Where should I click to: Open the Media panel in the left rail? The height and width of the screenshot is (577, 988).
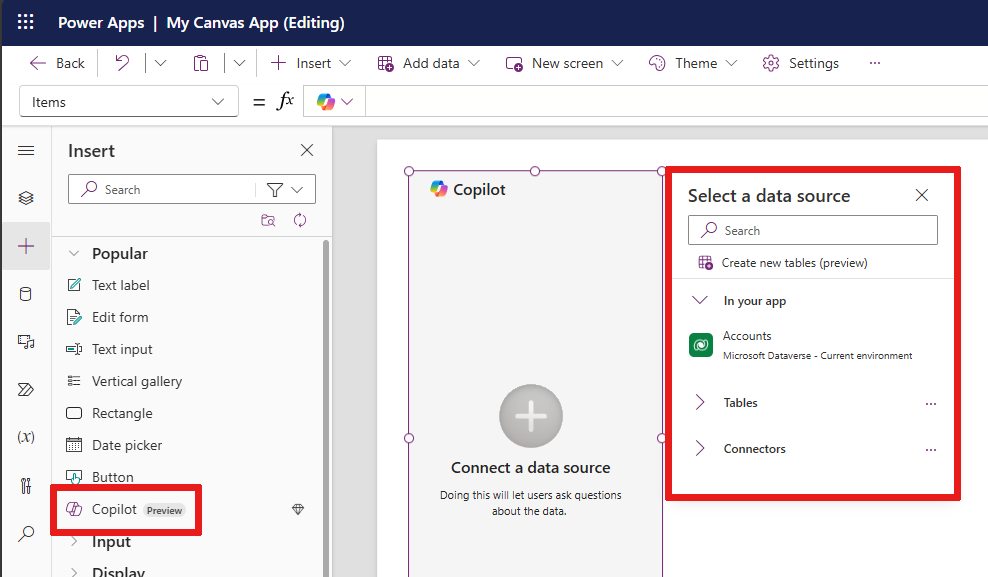point(26,341)
